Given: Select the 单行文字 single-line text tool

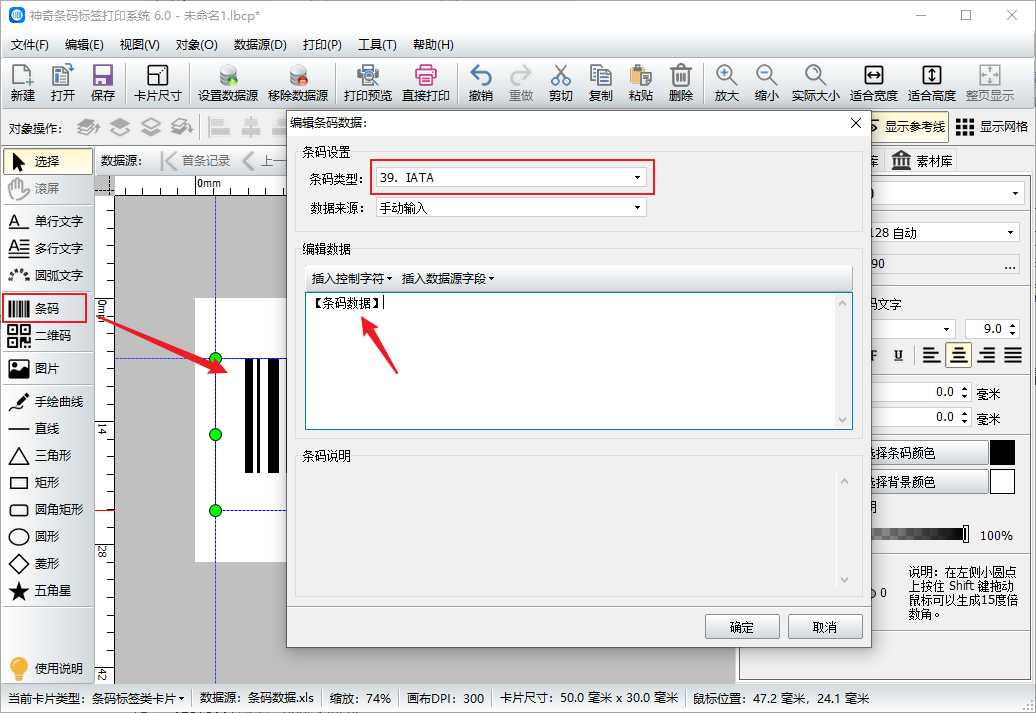Looking at the screenshot, I should (48, 221).
